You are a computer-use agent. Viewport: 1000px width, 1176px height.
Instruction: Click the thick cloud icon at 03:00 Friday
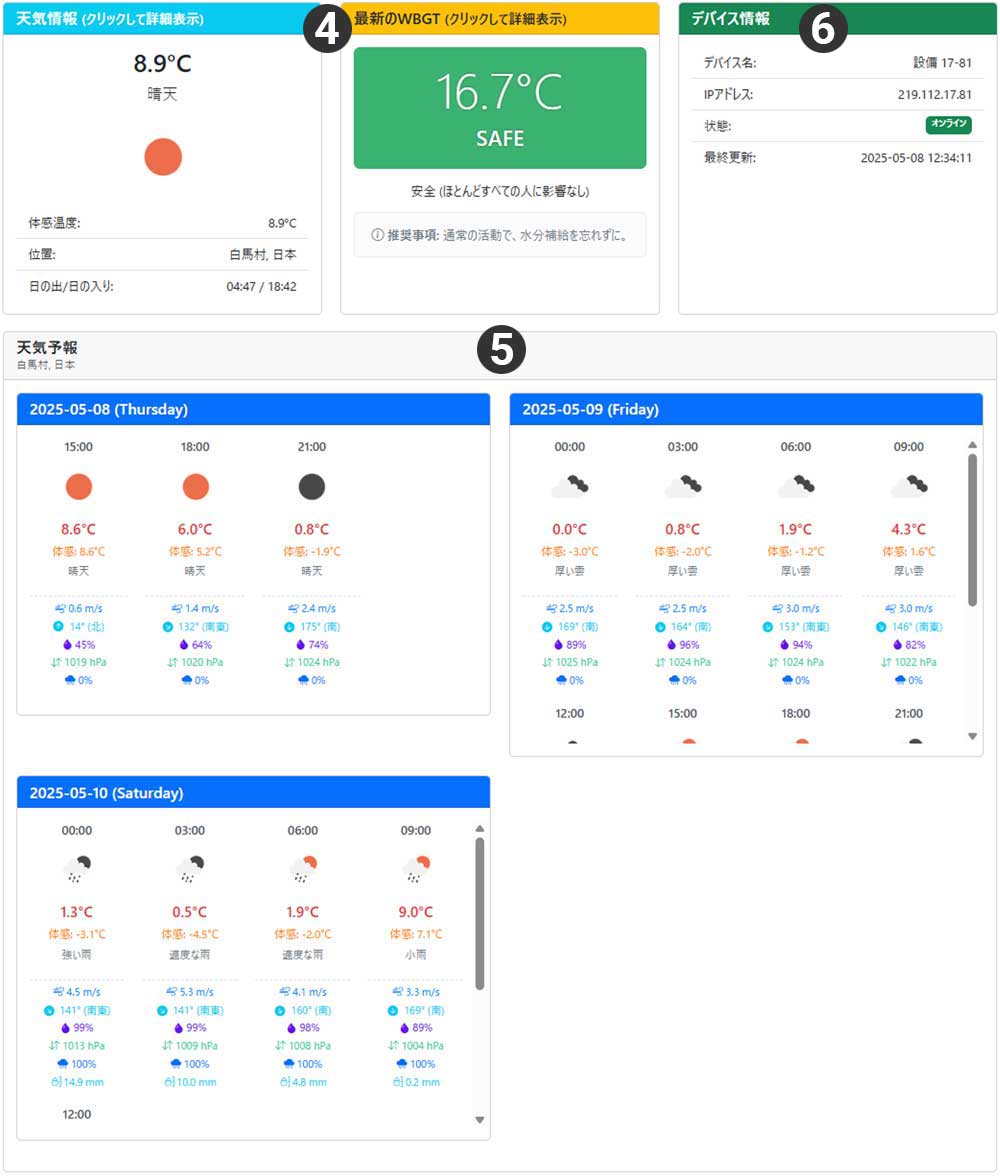pyautogui.click(x=683, y=483)
